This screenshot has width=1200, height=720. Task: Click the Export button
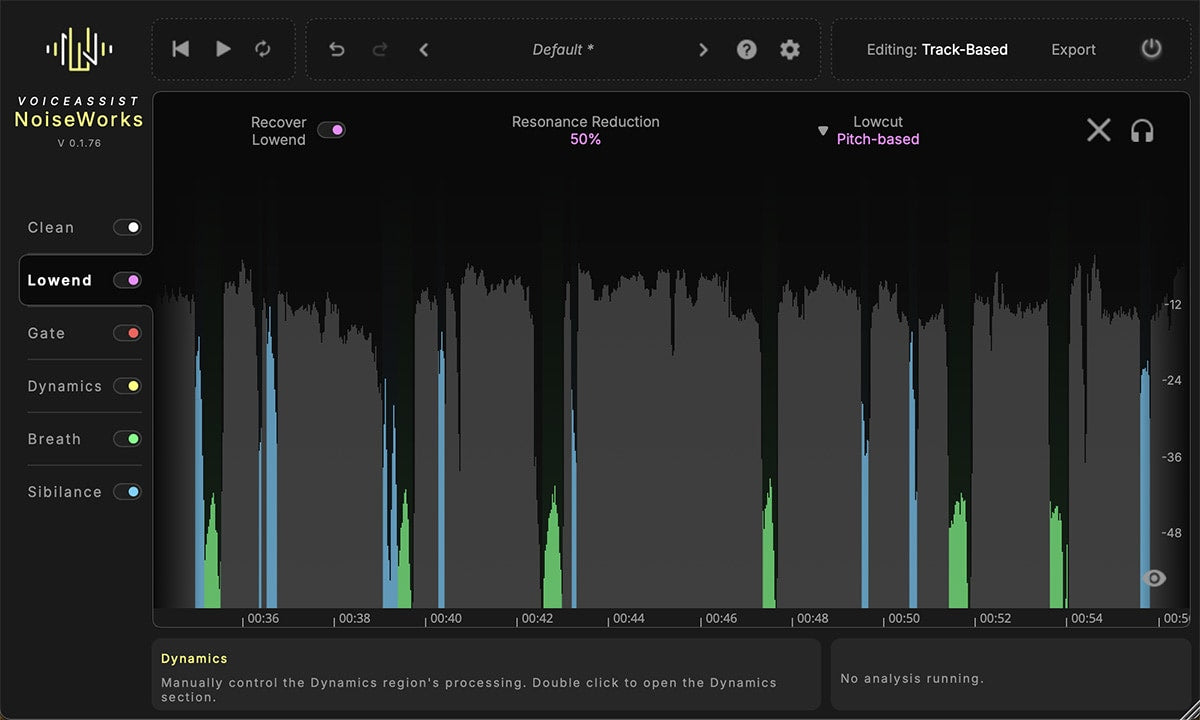click(x=1073, y=49)
